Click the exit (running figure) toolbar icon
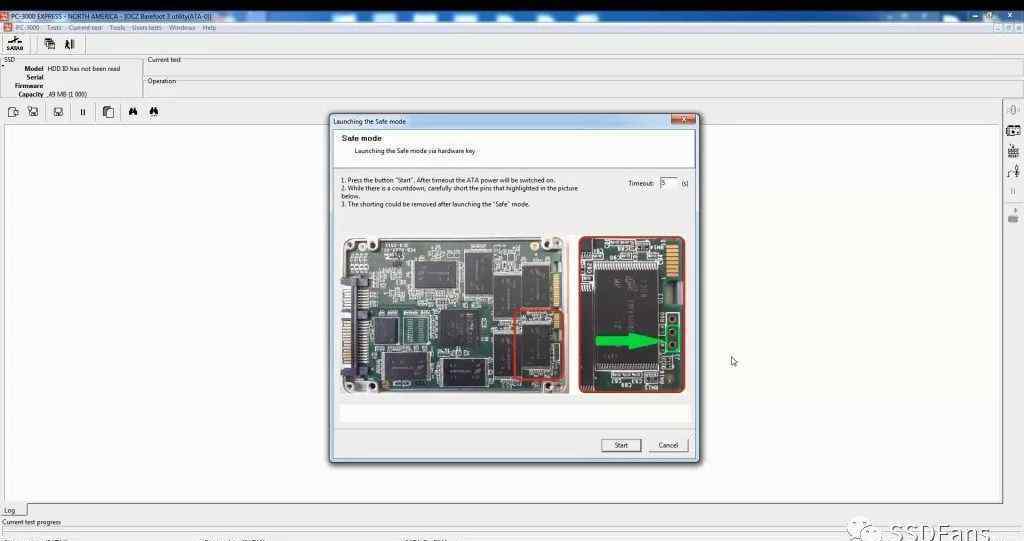Viewport: 1024px width, 541px height. pyautogui.click(x=69, y=44)
